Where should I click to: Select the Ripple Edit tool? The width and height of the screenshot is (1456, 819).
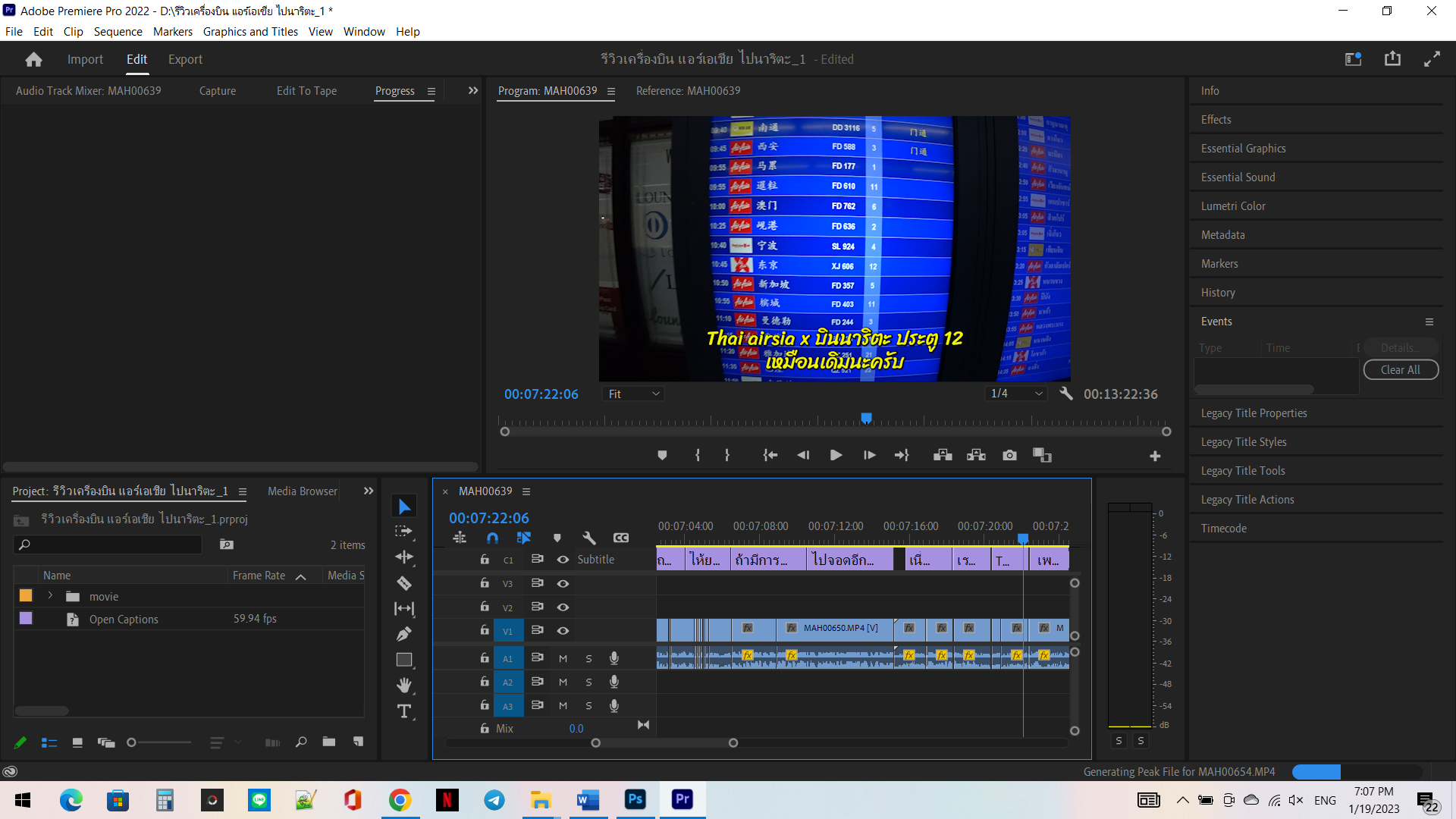[x=404, y=557]
